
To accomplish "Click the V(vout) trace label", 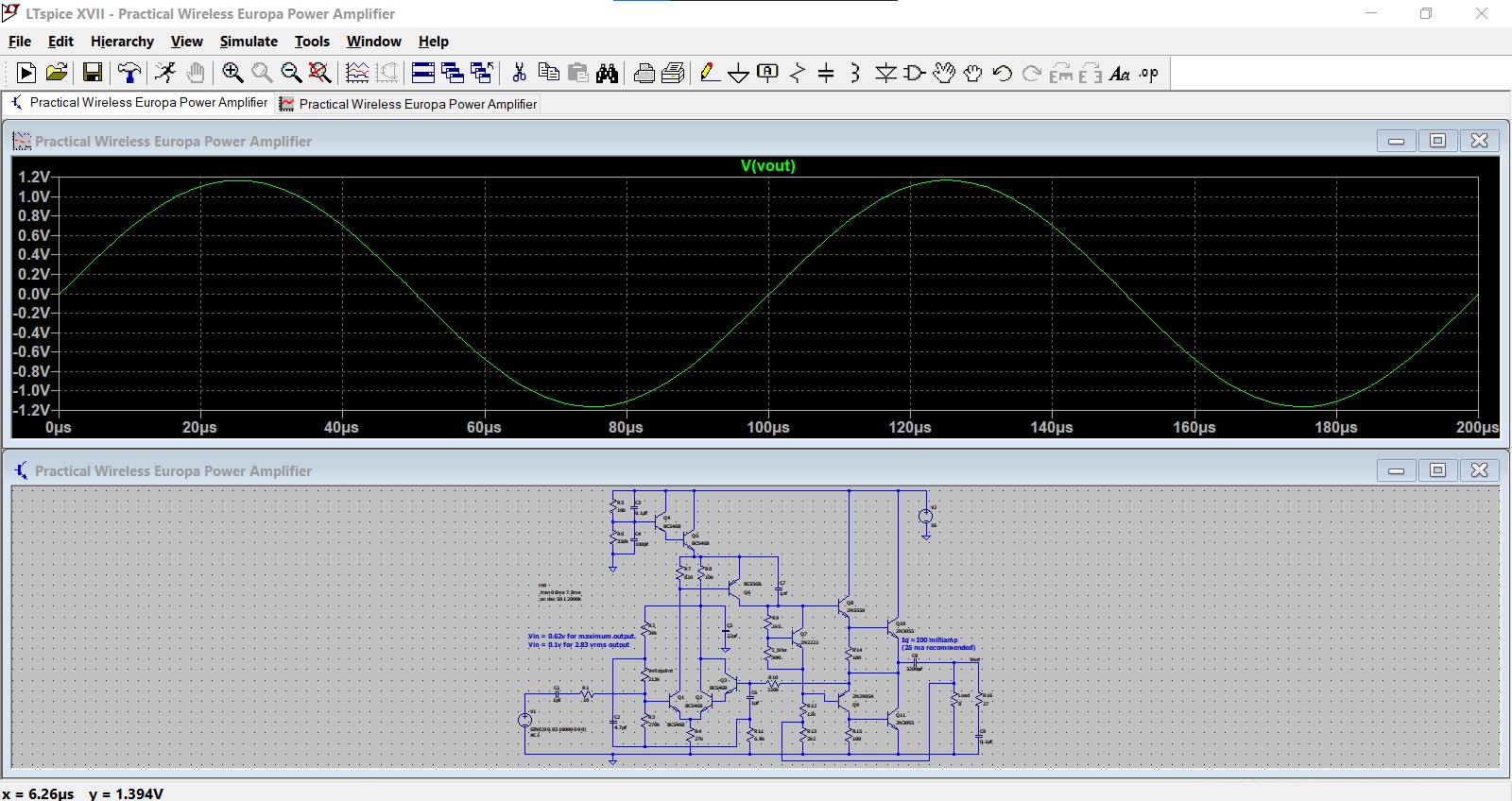I will pos(768,165).
